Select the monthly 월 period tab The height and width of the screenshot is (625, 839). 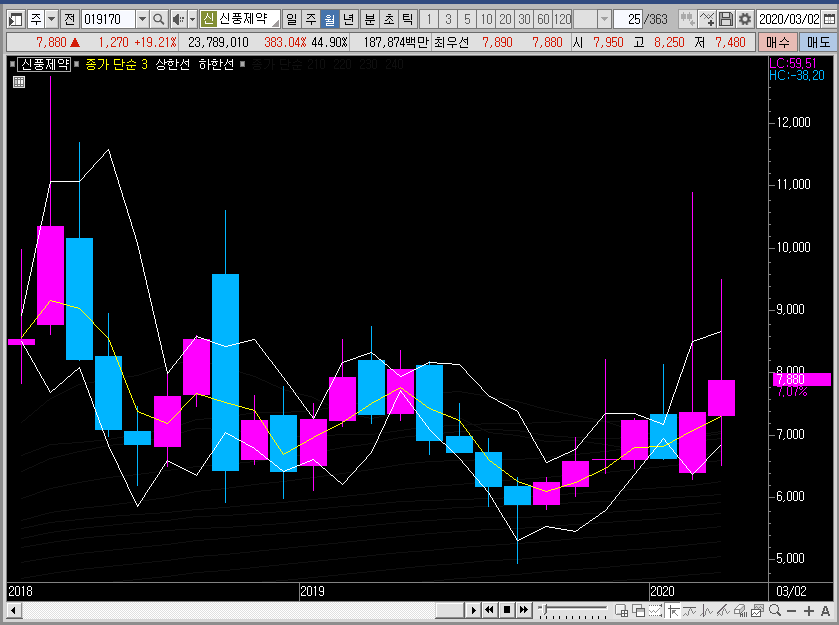point(330,20)
